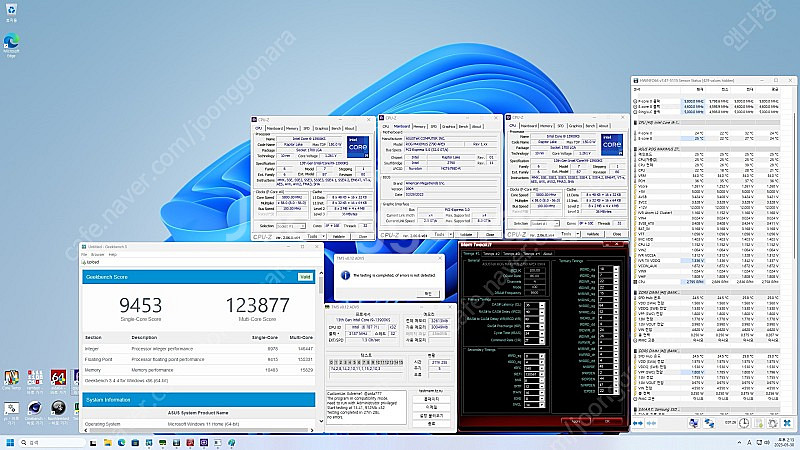
Task: Click the red app icon on taskbar
Action: (x=190, y=443)
